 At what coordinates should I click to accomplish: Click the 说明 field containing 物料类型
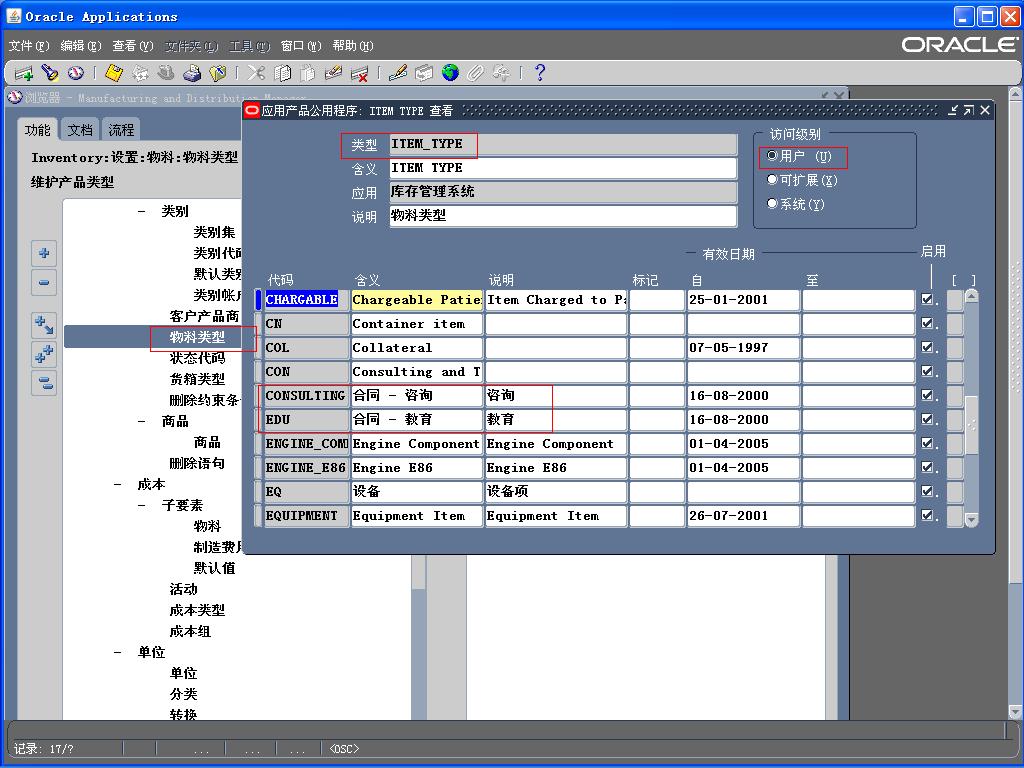pyautogui.click(x=563, y=216)
